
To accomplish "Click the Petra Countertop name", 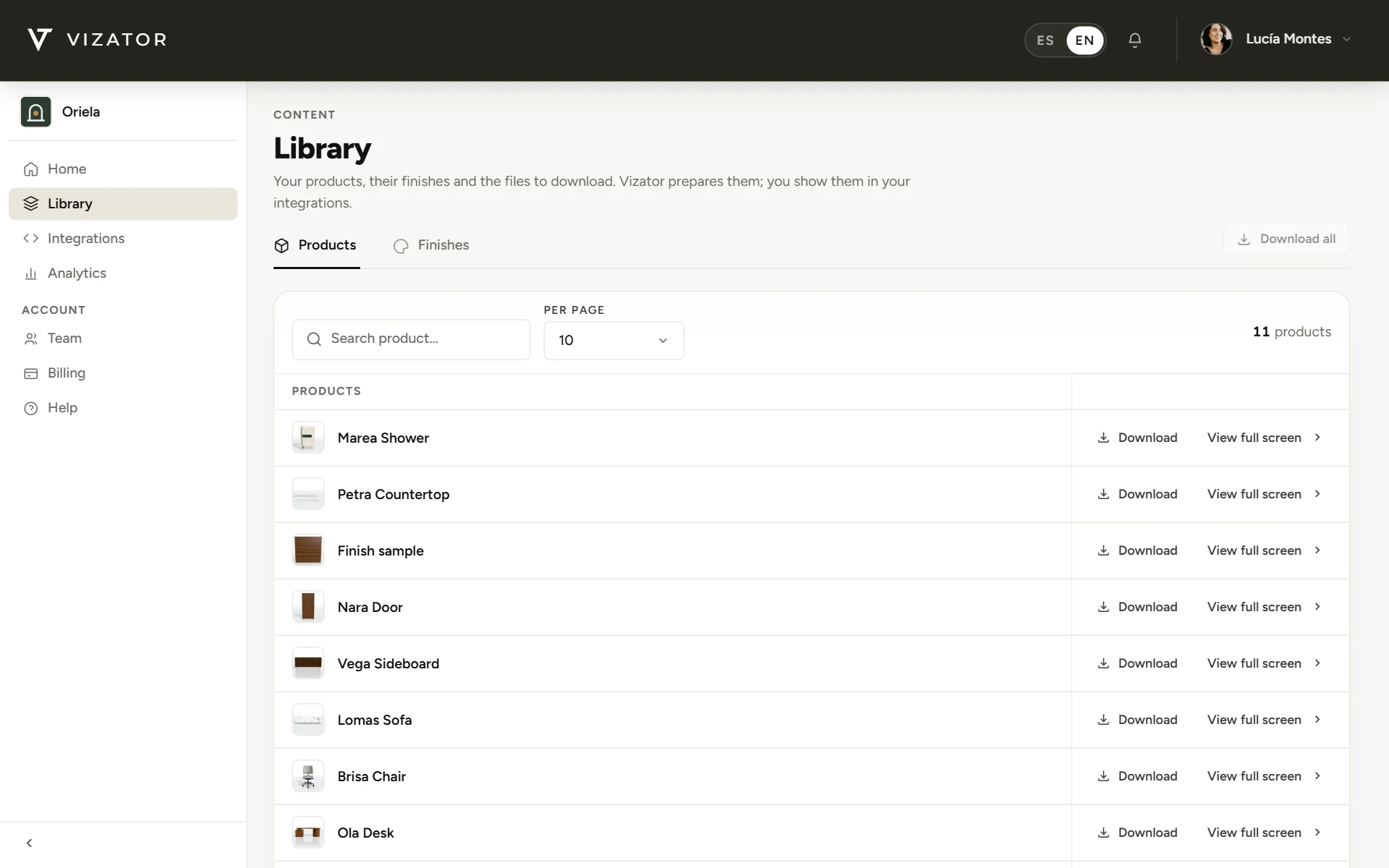I will coord(394,495).
